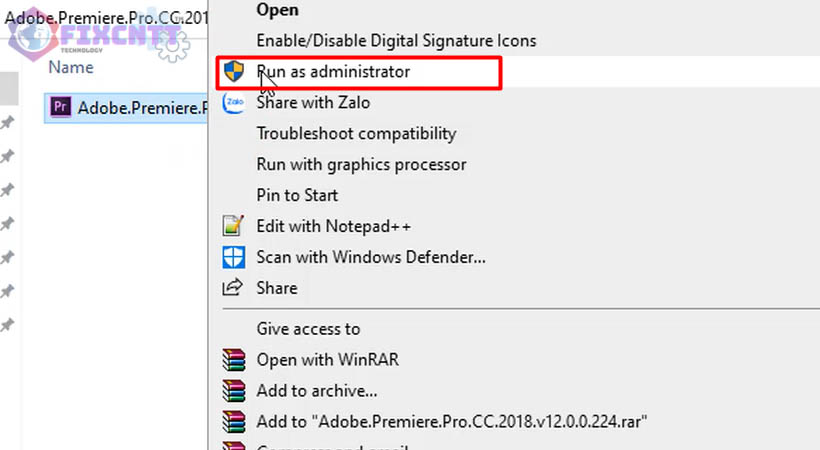
Task: Click the Premiere Pro file icon
Action: [60, 106]
